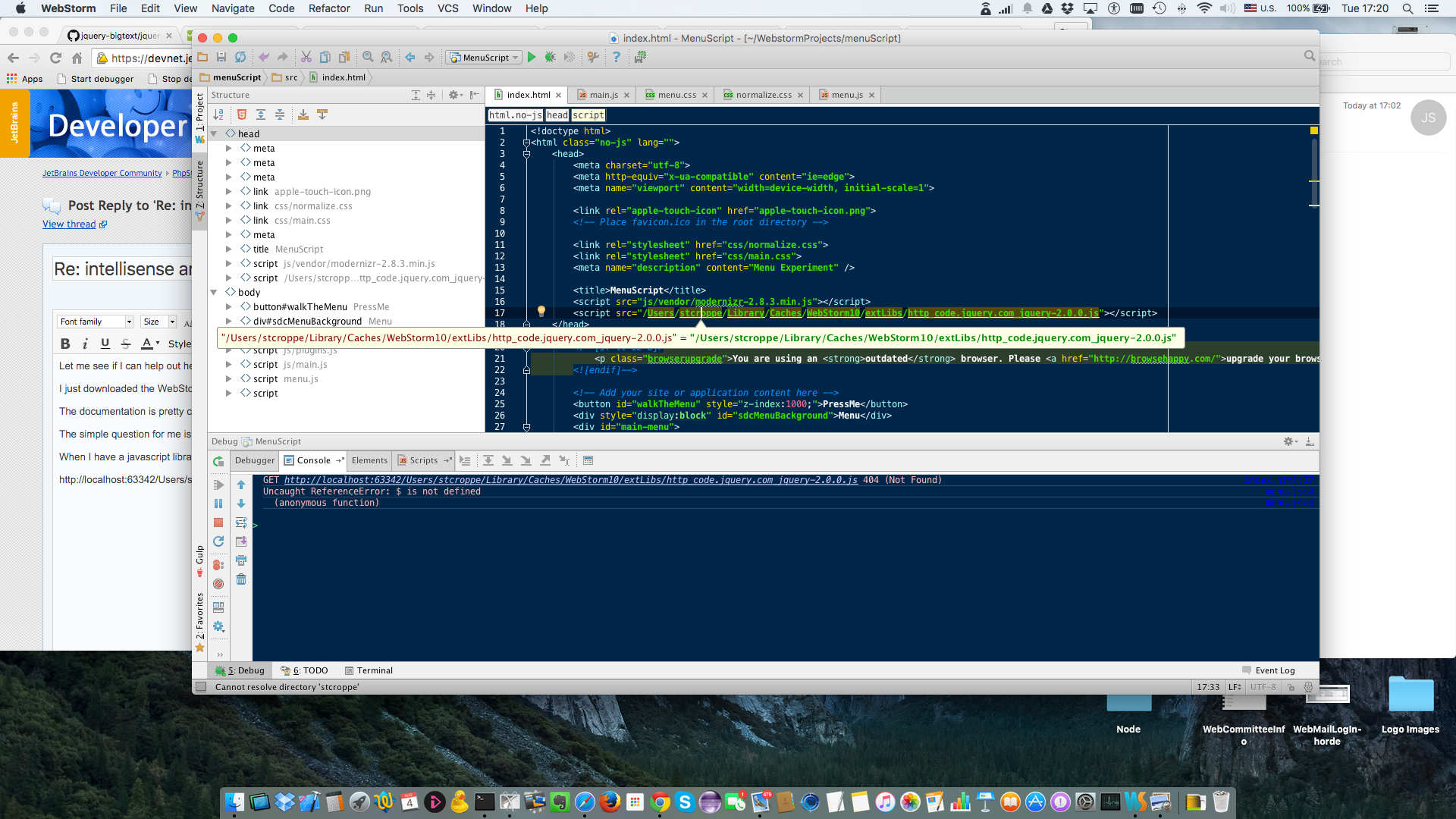1456x819 pixels.
Task: Toggle the HTML5 outline button
Action: 242,115
